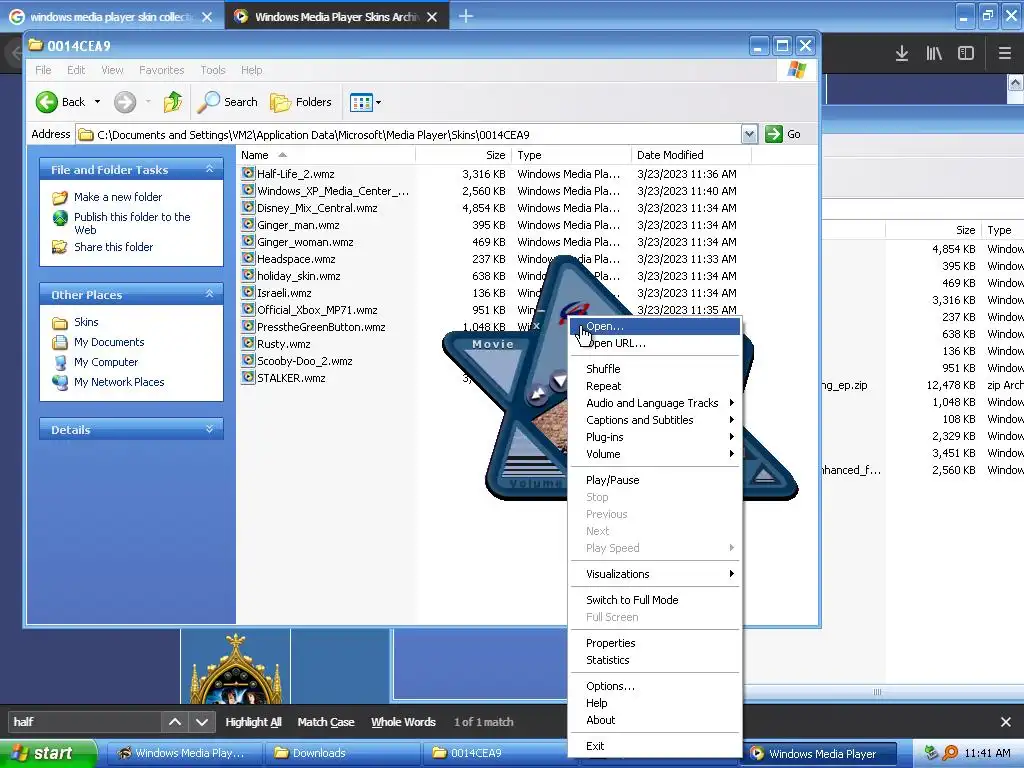This screenshot has height=768, width=1024.
Task: Close the find bar
Action: 1006,722
